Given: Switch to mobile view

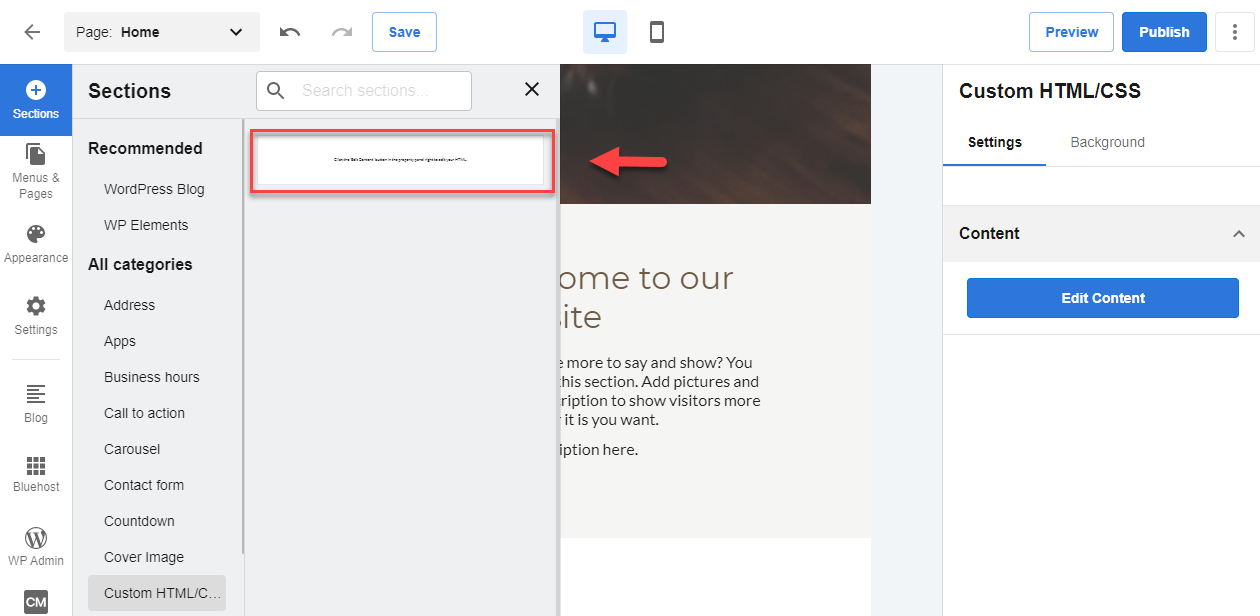Looking at the screenshot, I should (657, 32).
